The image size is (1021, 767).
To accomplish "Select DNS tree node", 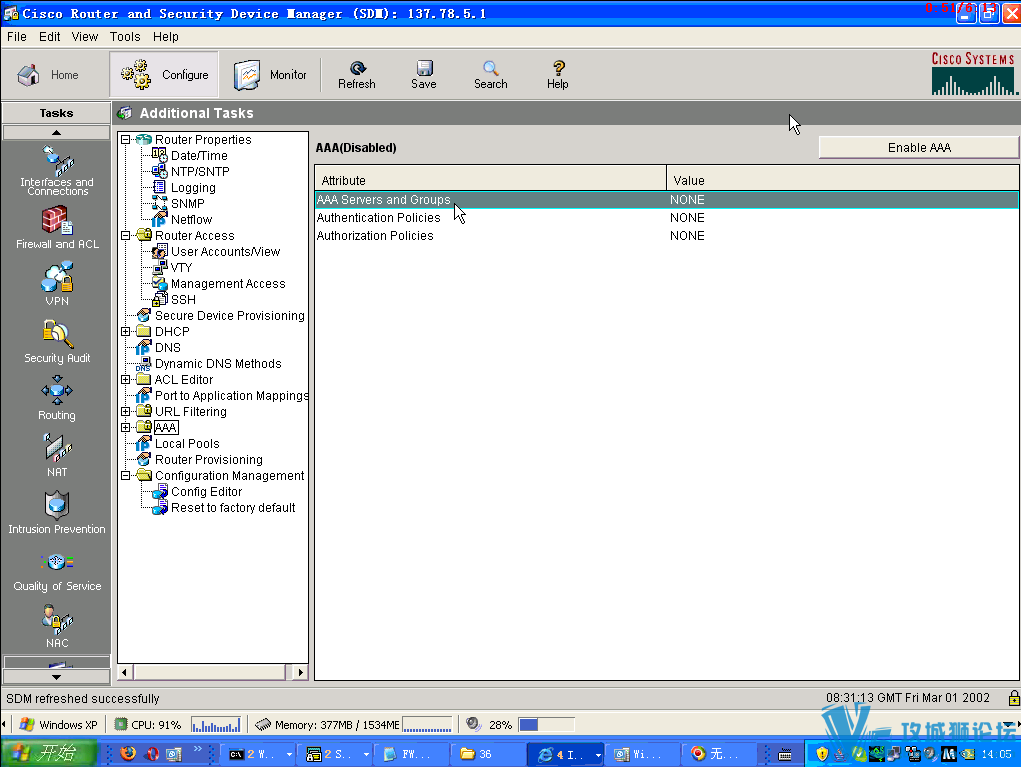I will pyautogui.click(x=167, y=348).
